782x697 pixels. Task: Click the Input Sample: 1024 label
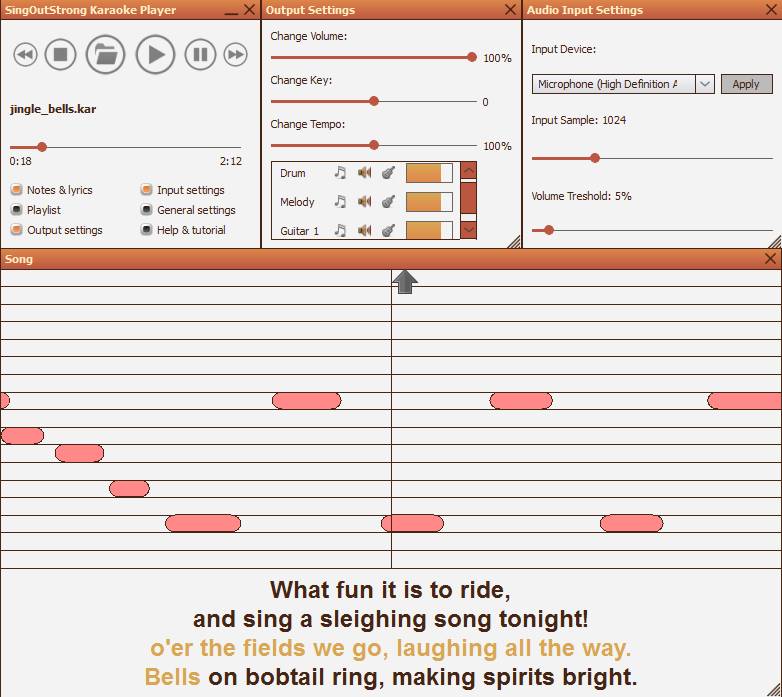[x=579, y=120]
